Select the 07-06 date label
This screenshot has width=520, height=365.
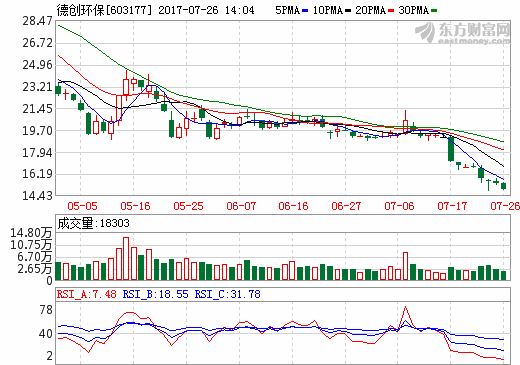tap(399, 206)
